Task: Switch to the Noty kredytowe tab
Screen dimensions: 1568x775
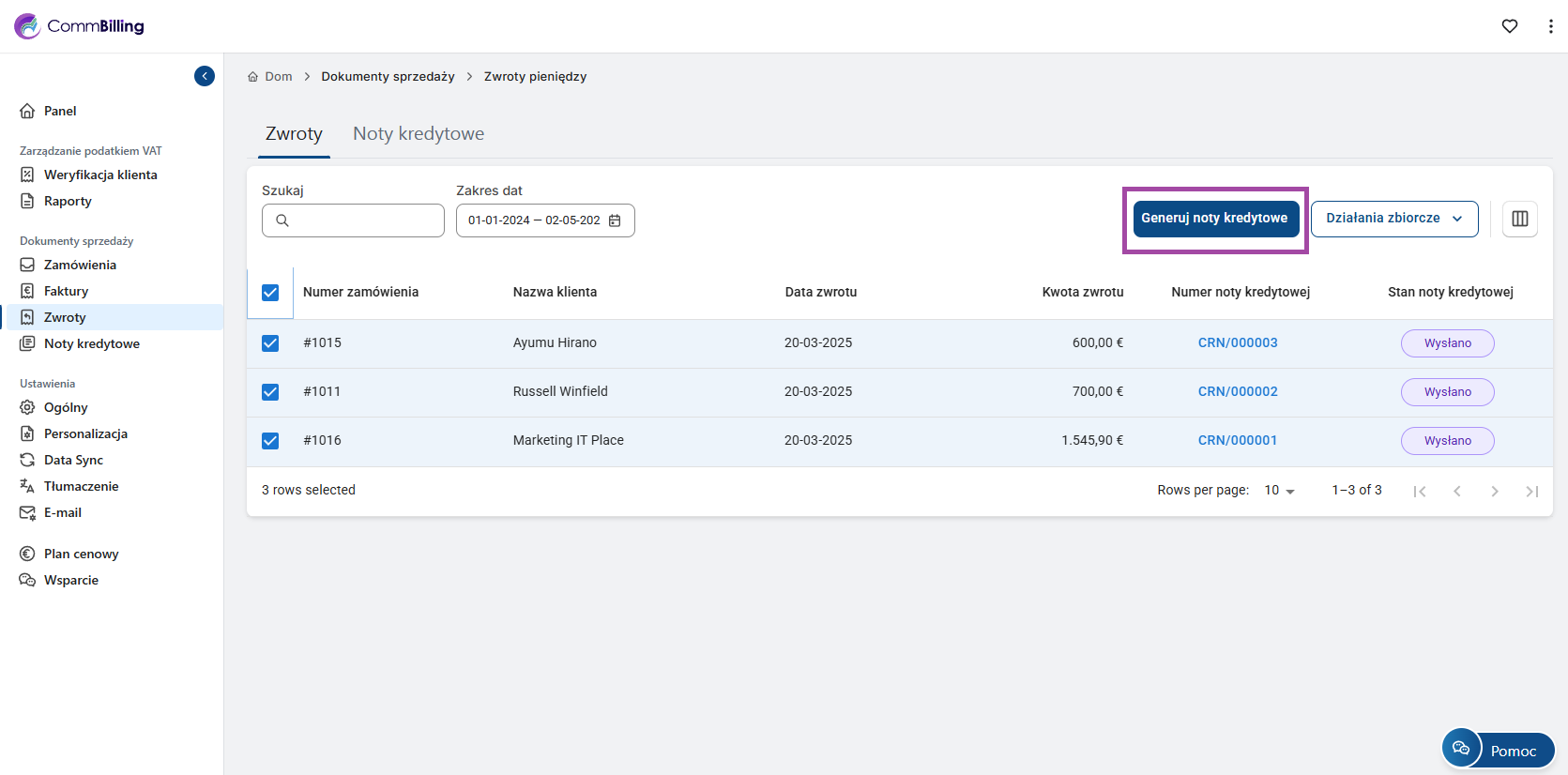Action: coord(419,134)
